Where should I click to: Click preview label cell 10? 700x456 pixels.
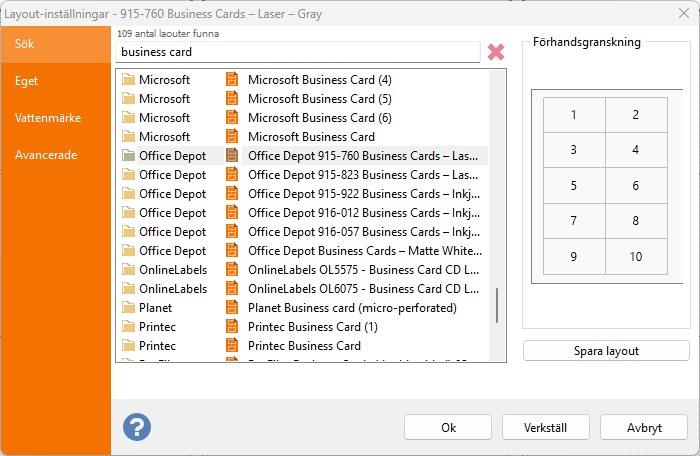click(x=636, y=256)
